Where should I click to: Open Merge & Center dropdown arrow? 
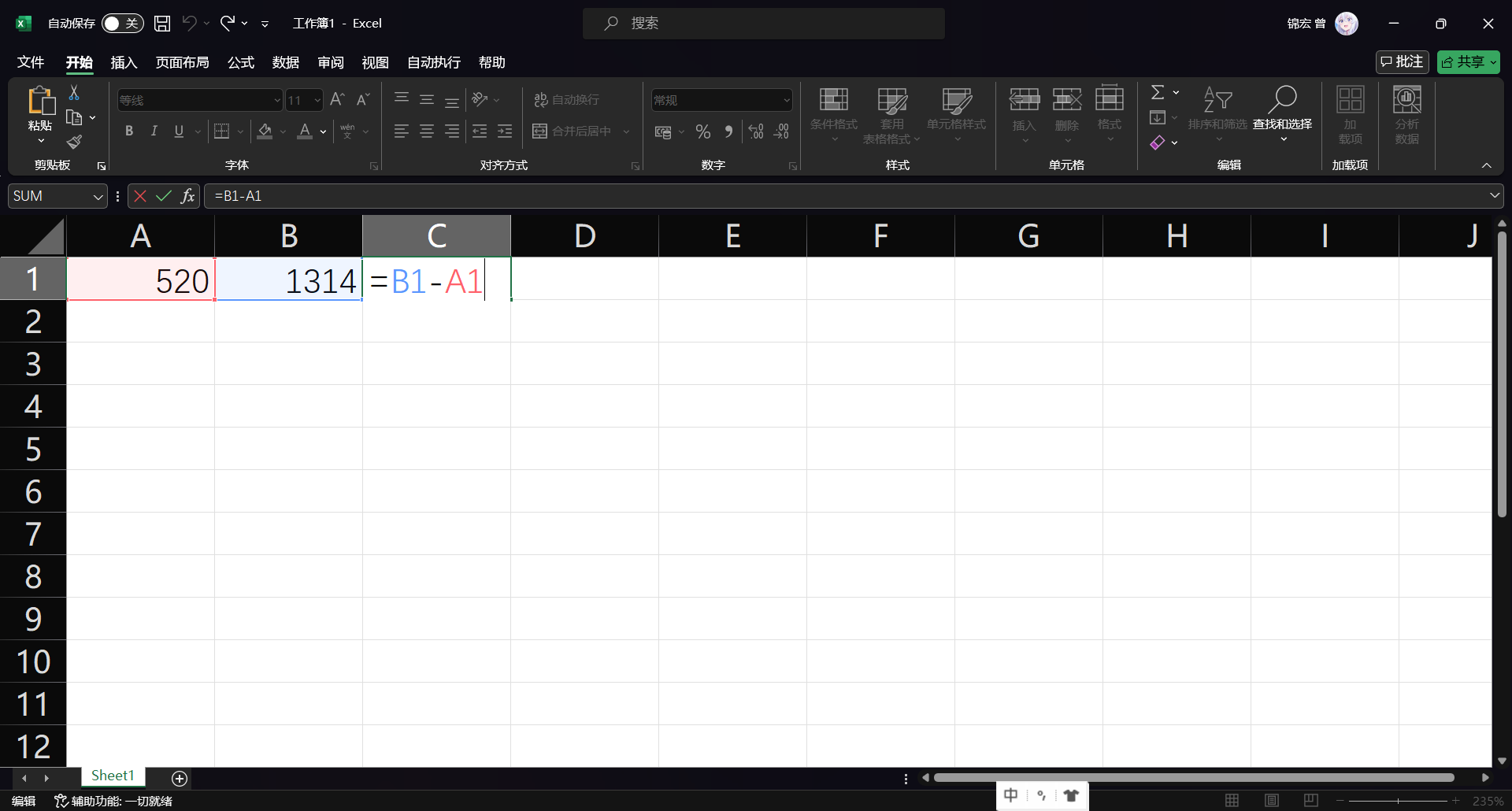pyautogui.click(x=627, y=131)
